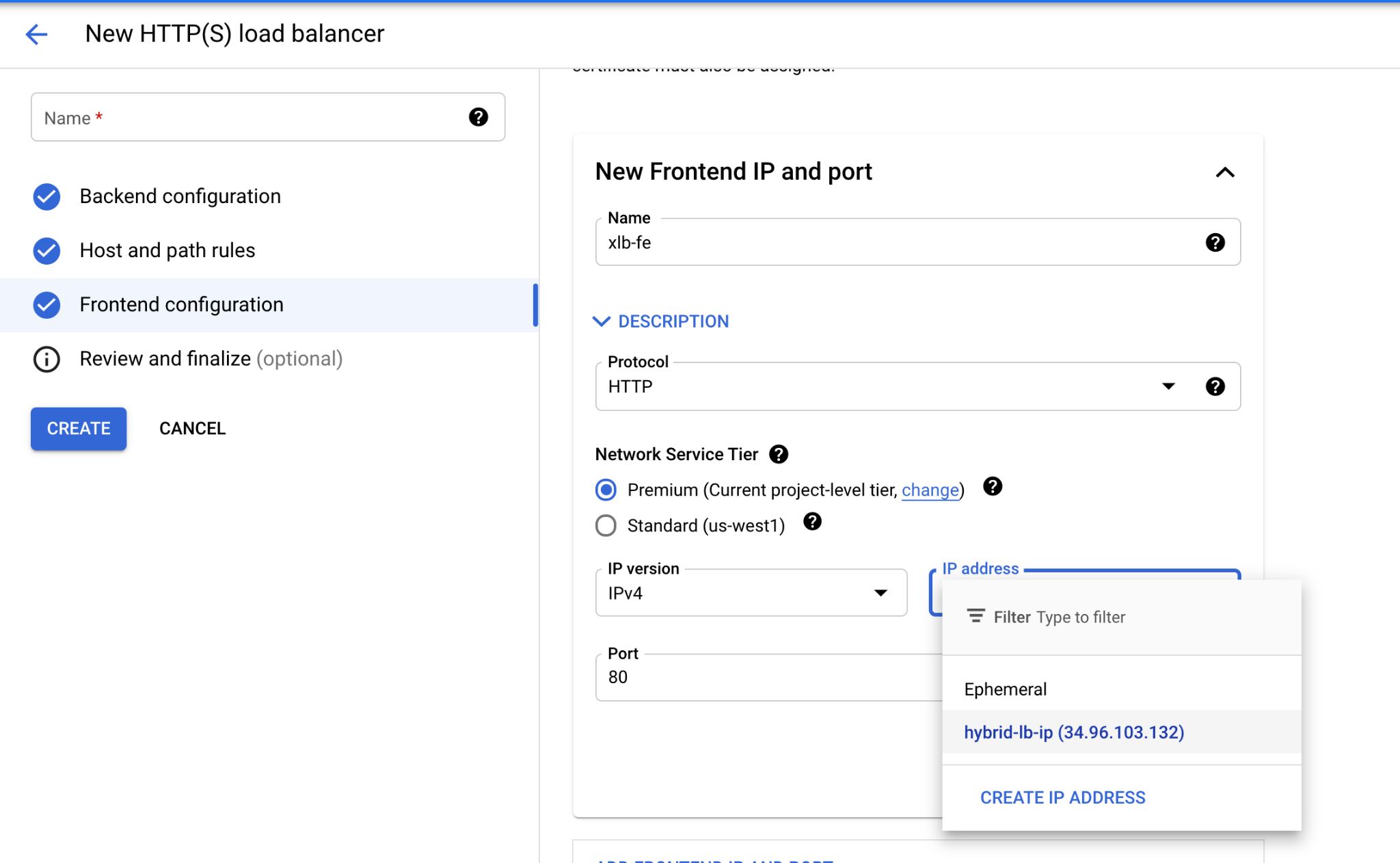
Task: Collapse New Frontend IP and port panel
Action: point(1224,172)
